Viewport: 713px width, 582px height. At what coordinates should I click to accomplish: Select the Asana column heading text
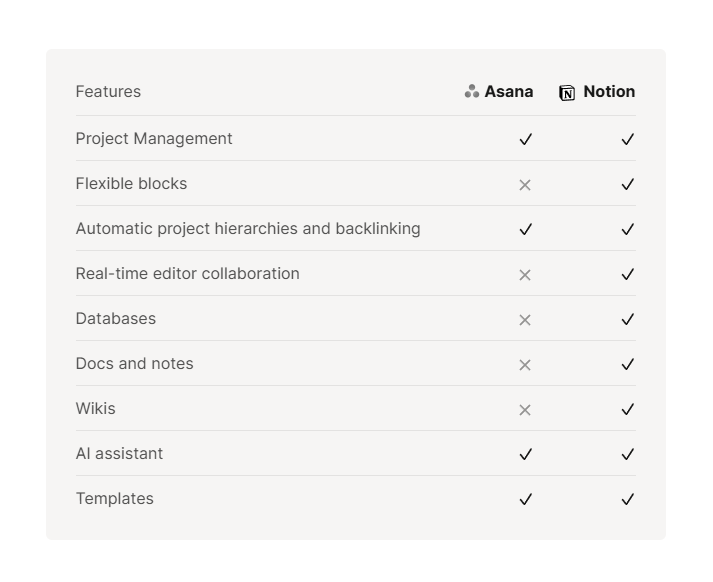509,92
